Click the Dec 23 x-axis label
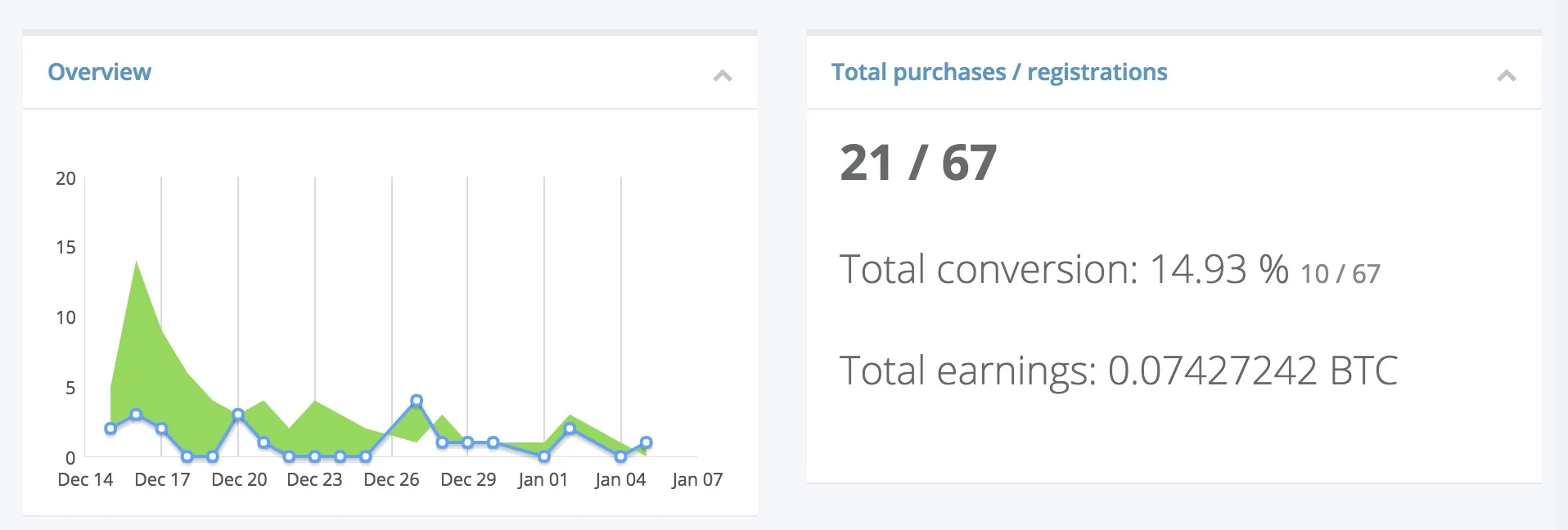The width and height of the screenshot is (1568, 530). [x=314, y=480]
